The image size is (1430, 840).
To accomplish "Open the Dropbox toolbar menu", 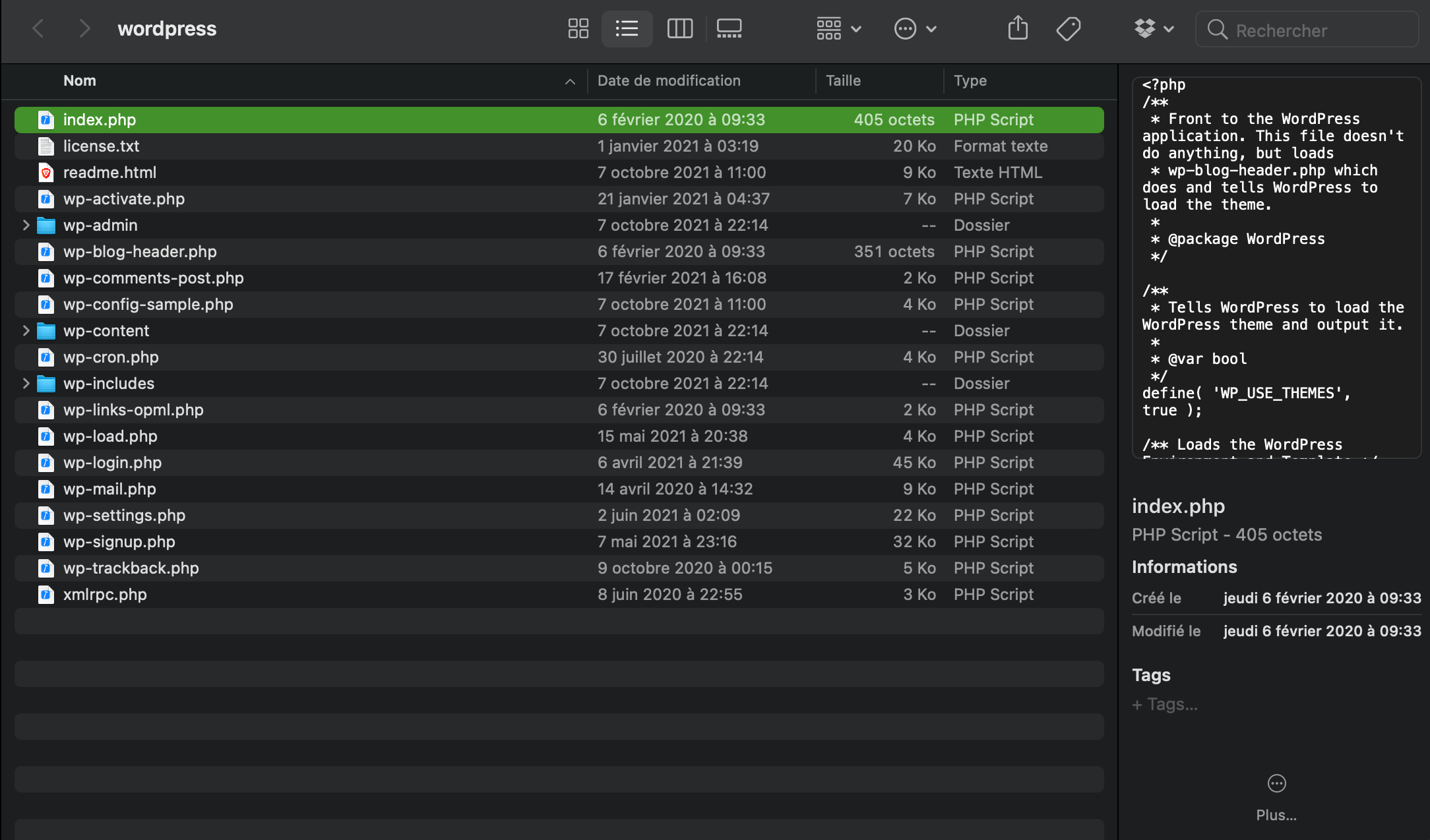I will pos(1153,28).
